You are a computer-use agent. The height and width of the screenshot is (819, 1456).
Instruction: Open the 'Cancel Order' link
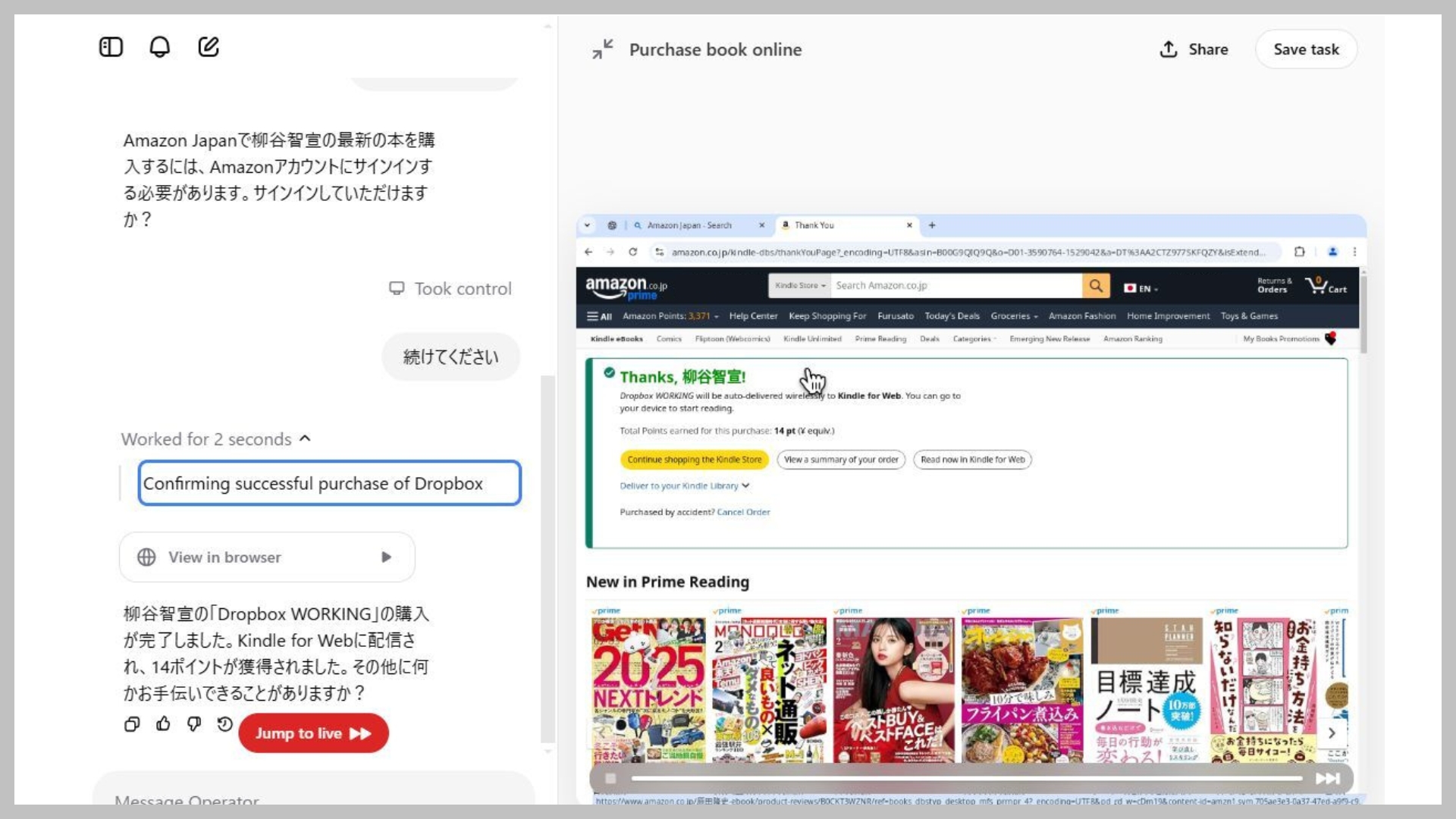742,512
